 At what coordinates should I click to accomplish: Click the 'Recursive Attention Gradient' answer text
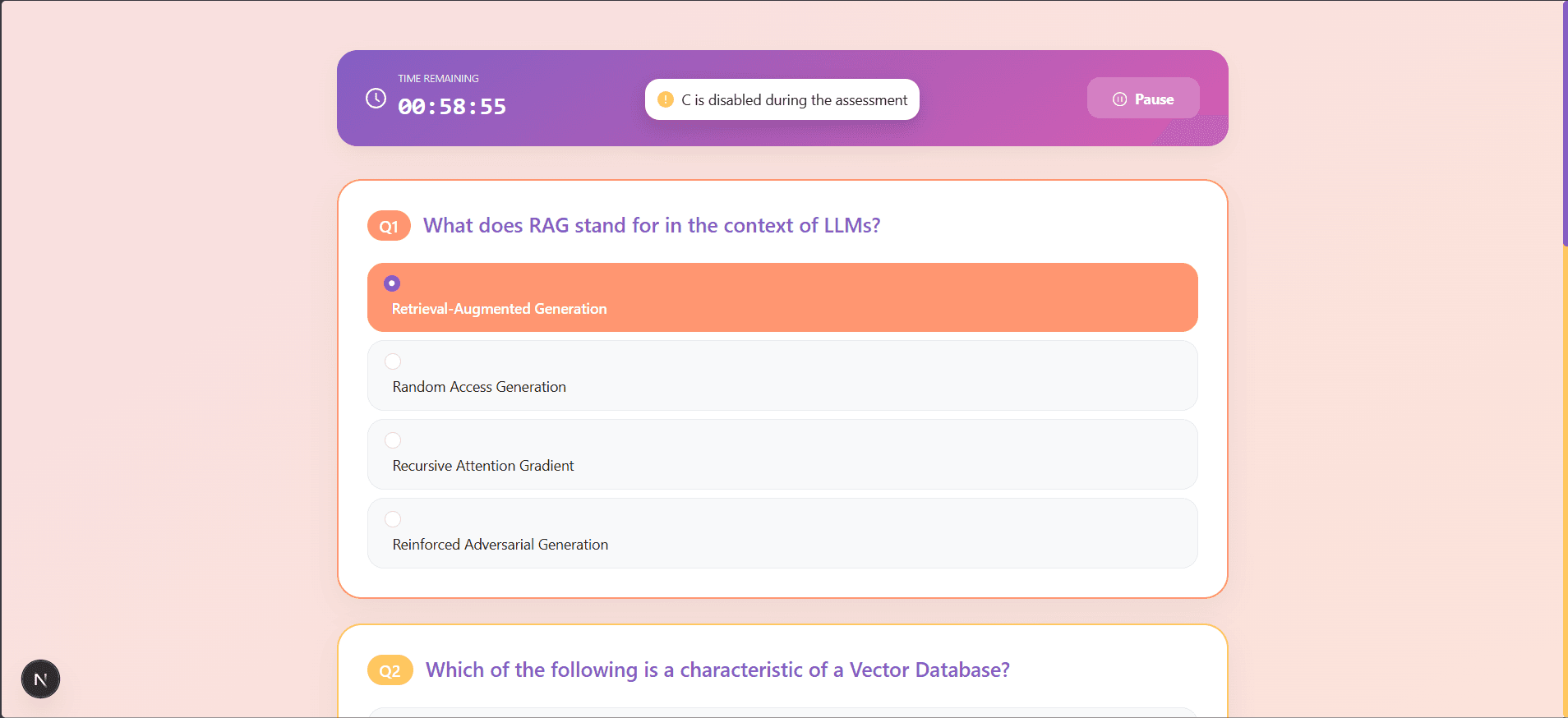(483, 466)
